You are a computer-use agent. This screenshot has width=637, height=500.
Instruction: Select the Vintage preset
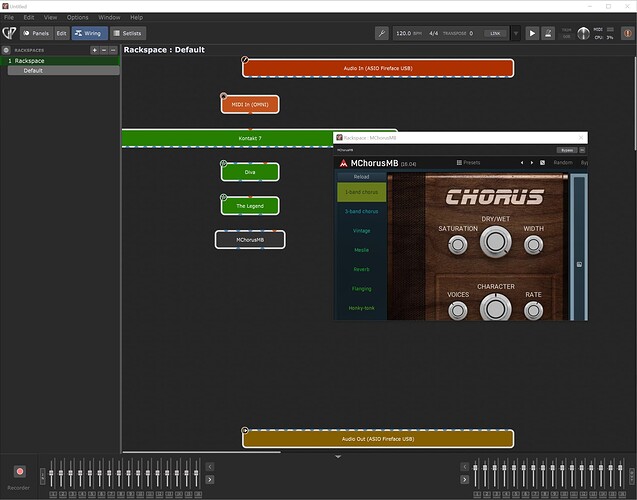pos(361,231)
